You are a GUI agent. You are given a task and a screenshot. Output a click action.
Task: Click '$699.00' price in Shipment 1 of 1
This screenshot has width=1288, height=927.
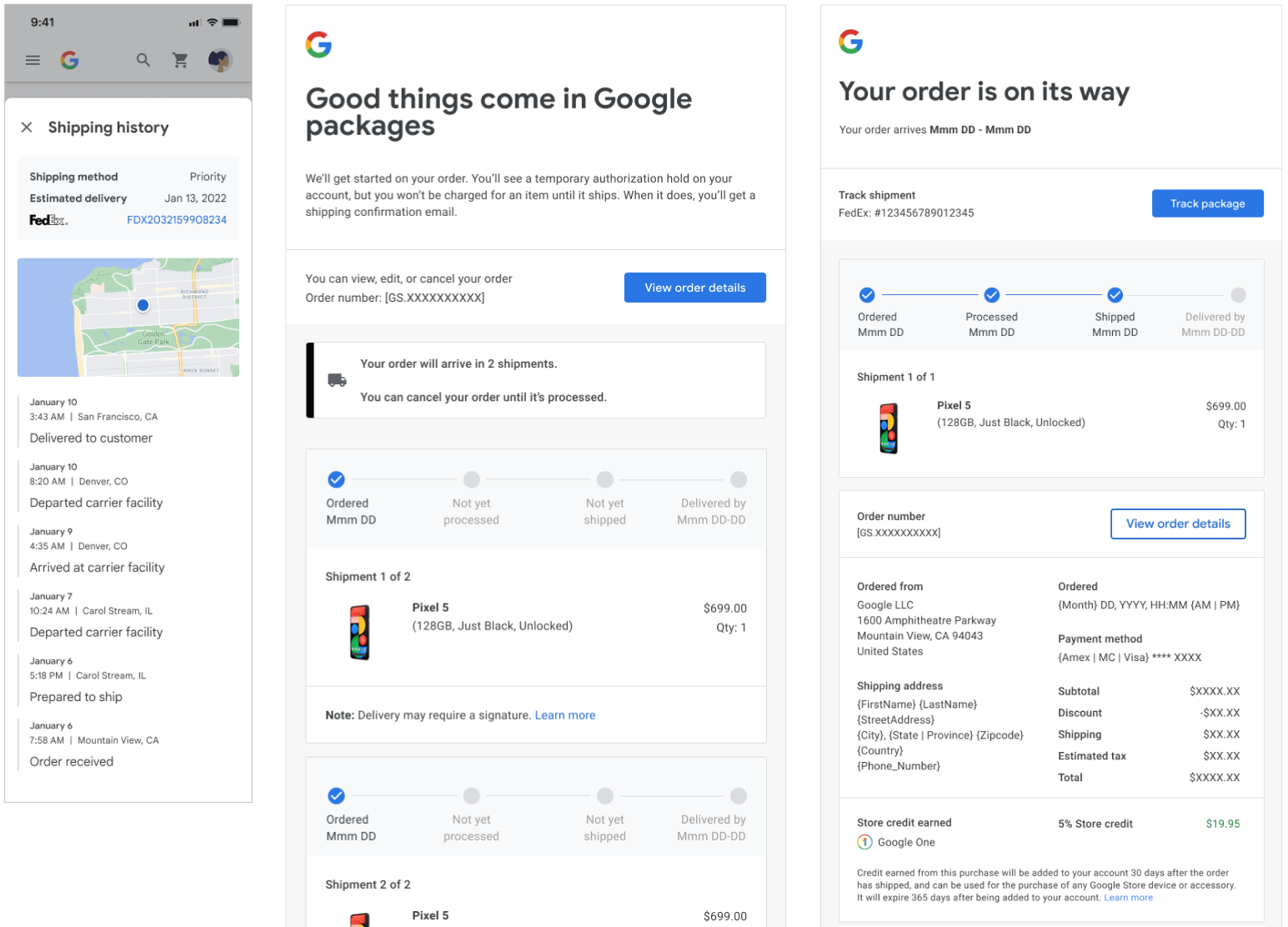1225,406
